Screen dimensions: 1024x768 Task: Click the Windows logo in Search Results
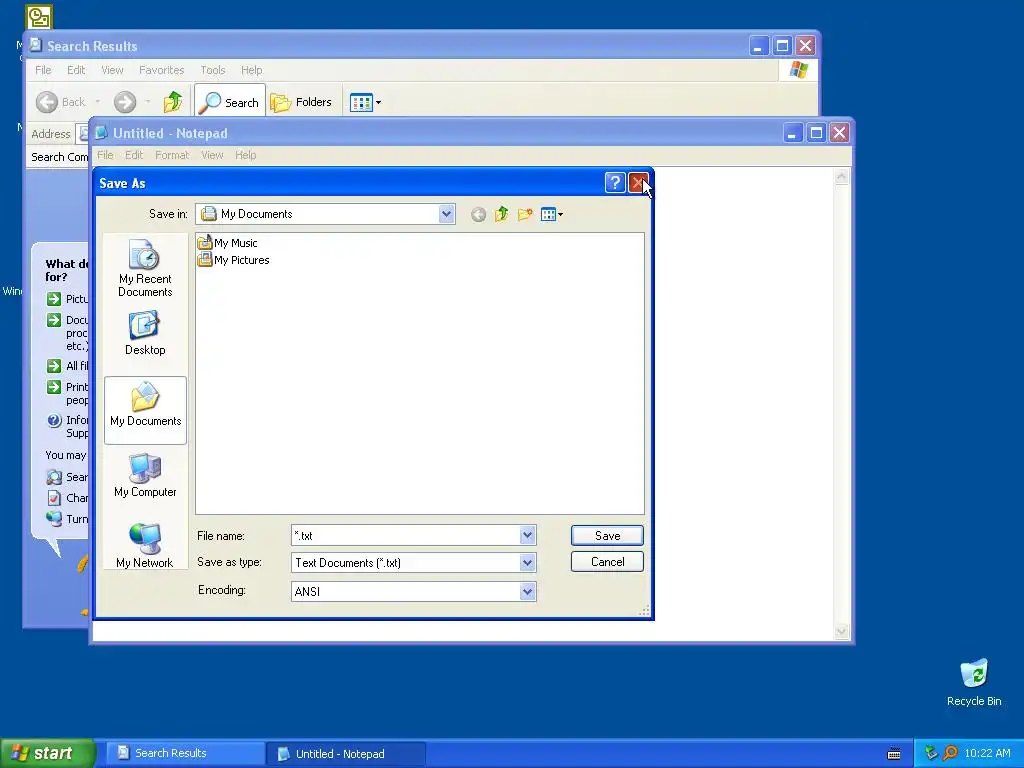[x=798, y=70]
